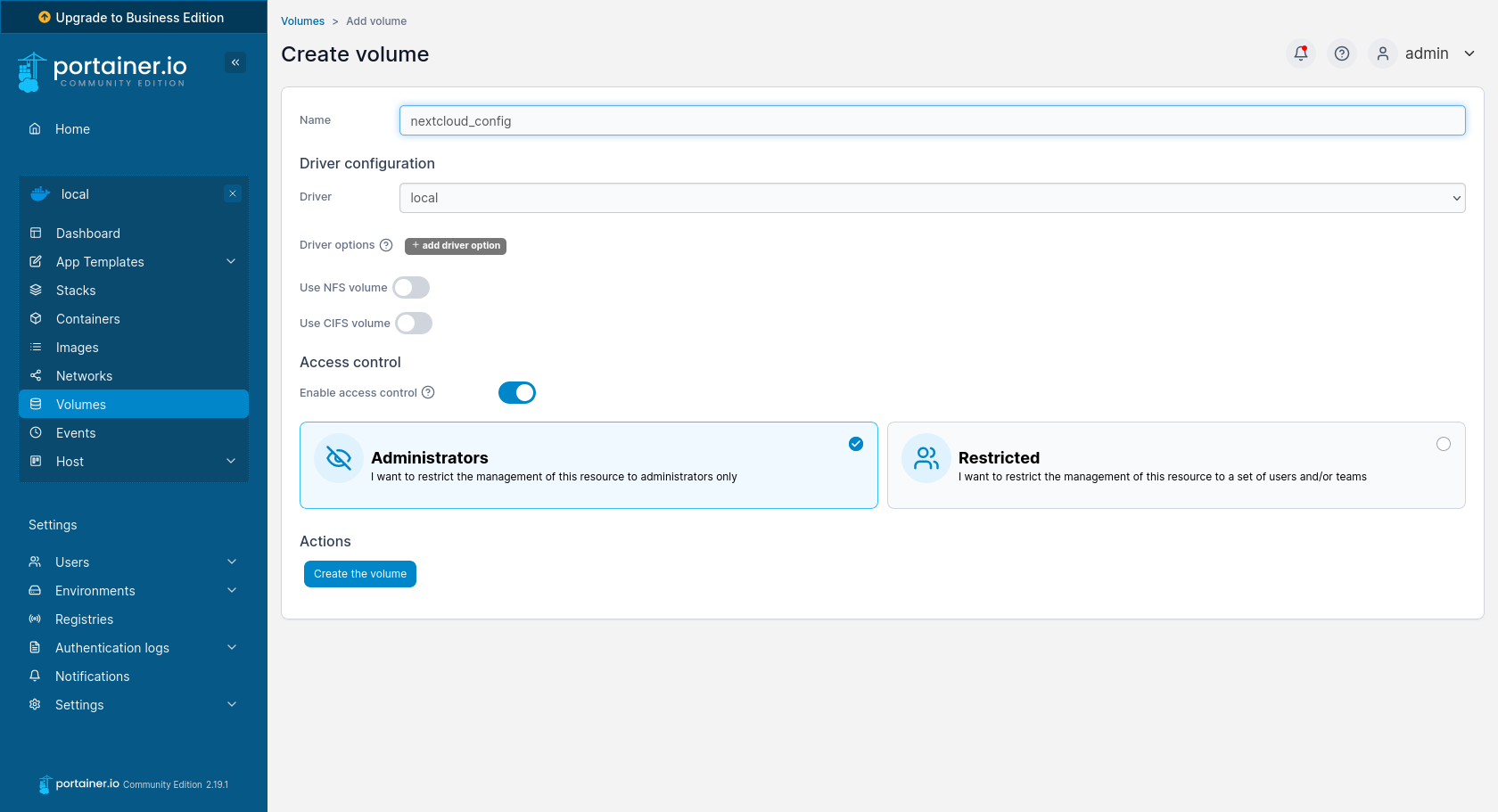
Task: Click the Enable access control help icon
Action: (428, 392)
